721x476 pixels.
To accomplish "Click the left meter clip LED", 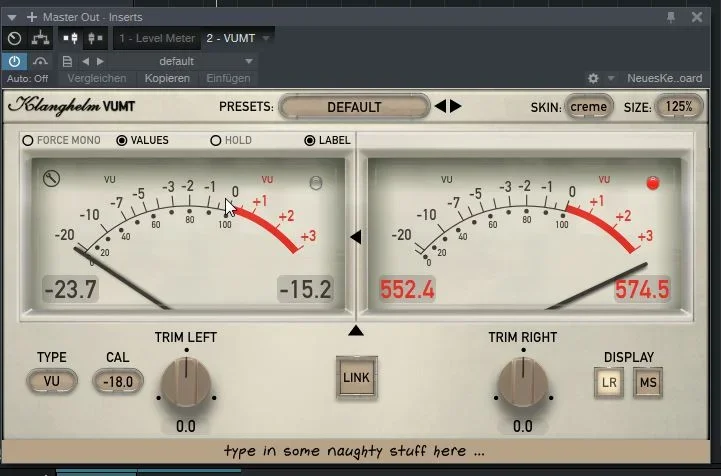I will (316, 183).
